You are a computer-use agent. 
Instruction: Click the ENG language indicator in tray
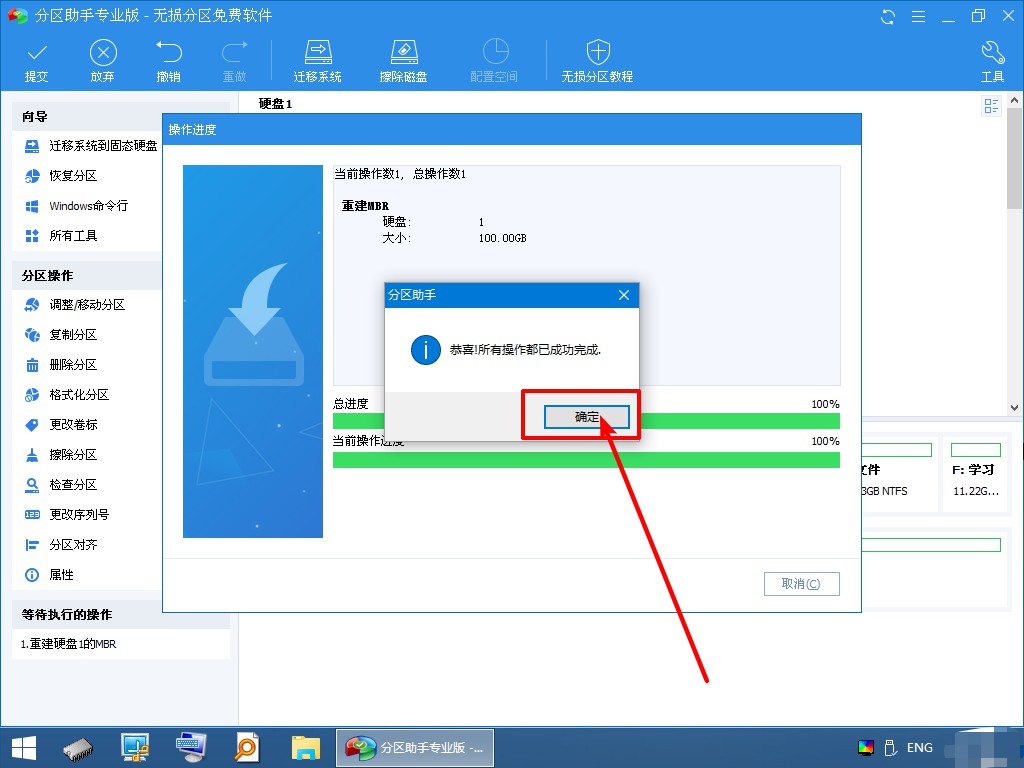click(920, 748)
